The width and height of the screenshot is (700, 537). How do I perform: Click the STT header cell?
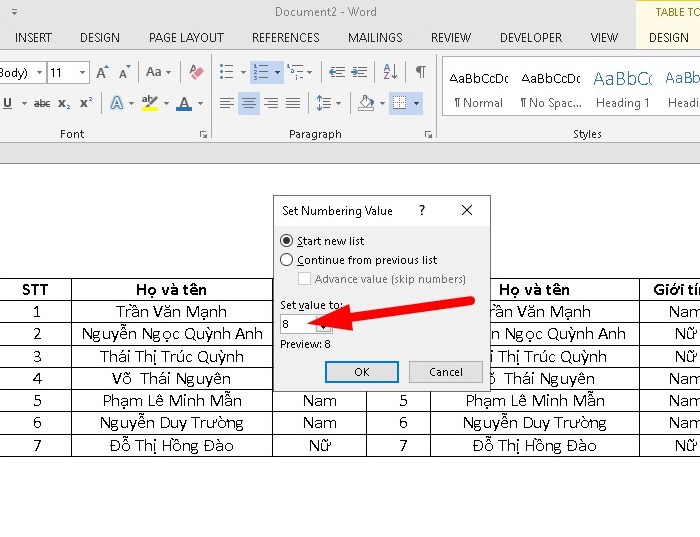tap(35, 290)
